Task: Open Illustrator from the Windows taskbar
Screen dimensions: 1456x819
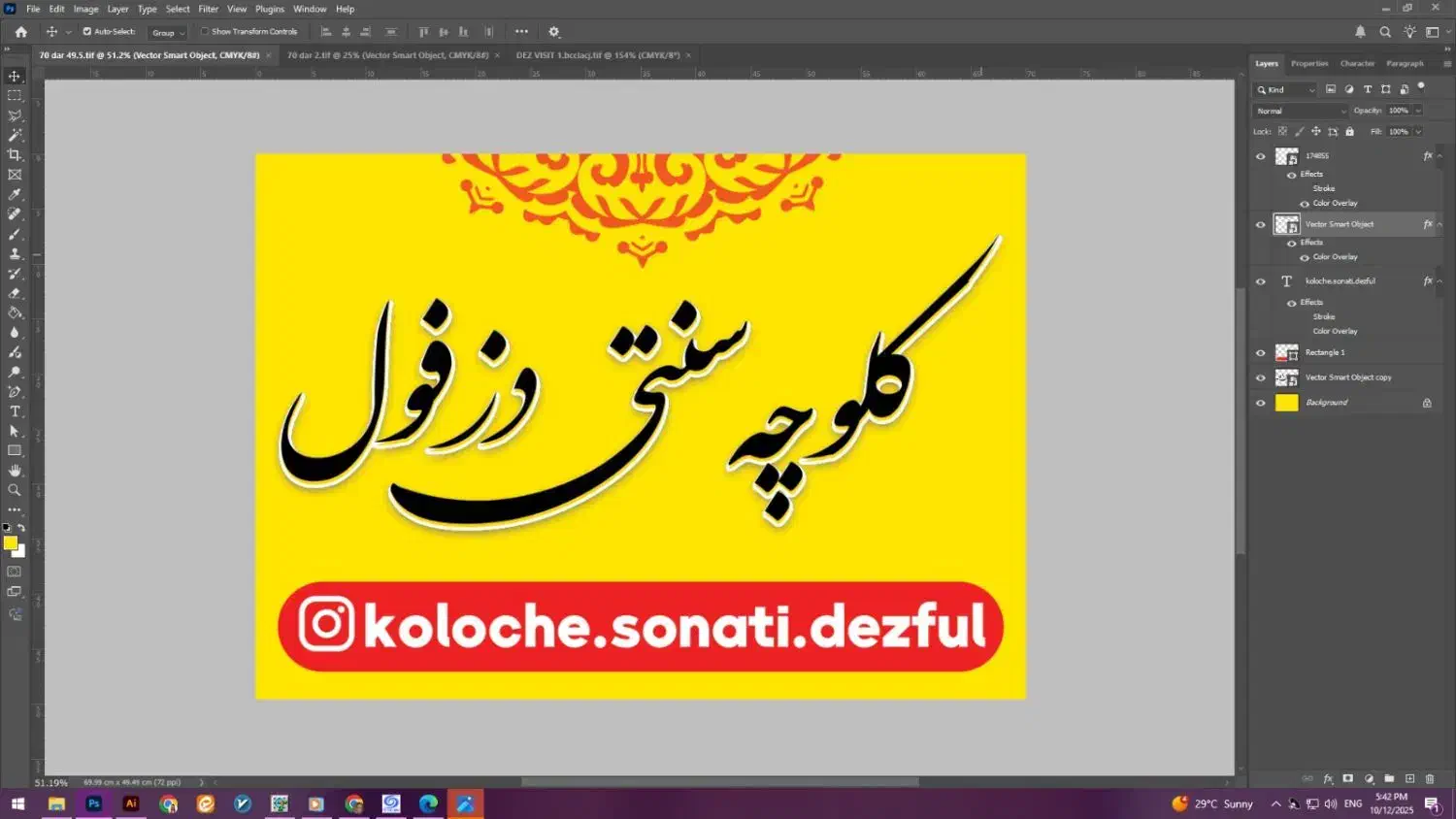Action: tap(131, 803)
